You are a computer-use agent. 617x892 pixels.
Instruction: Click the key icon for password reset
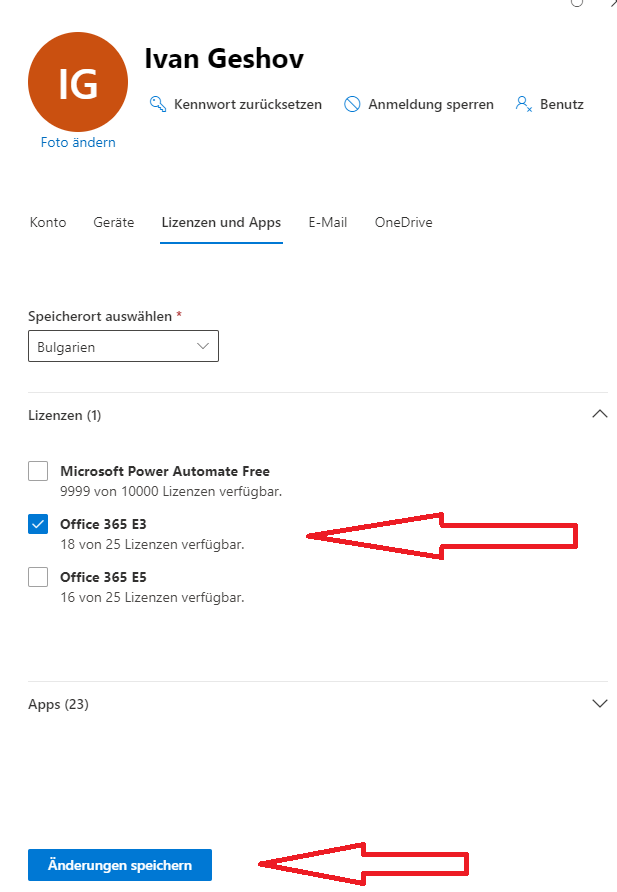click(158, 104)
